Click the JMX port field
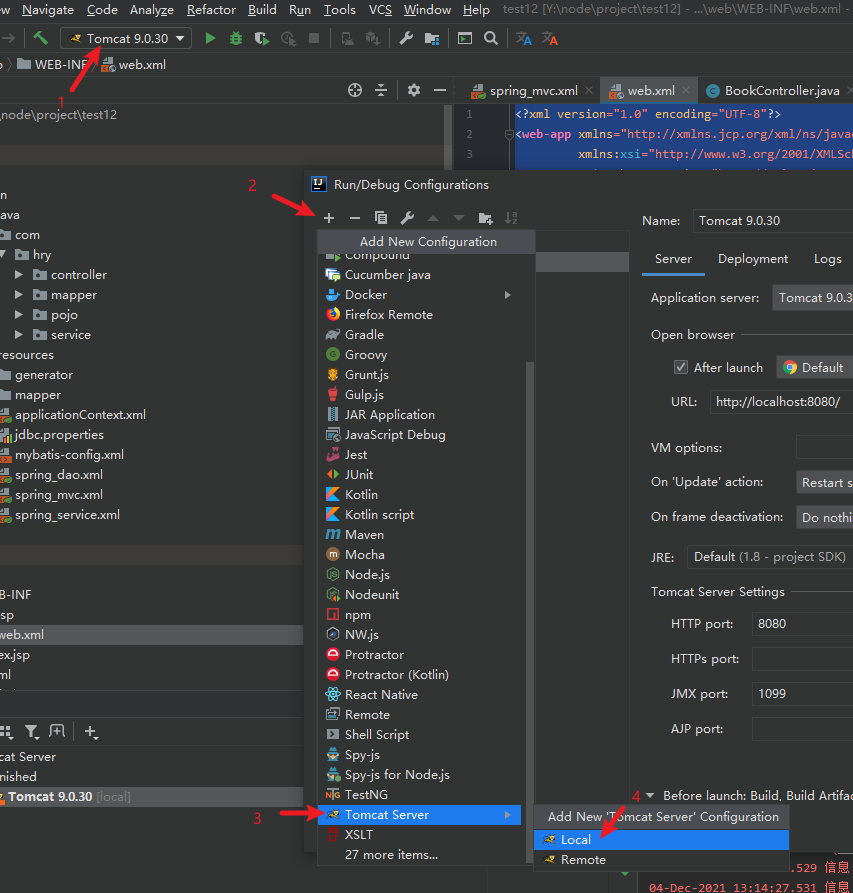The image size is (853, 893). point(802,694)
